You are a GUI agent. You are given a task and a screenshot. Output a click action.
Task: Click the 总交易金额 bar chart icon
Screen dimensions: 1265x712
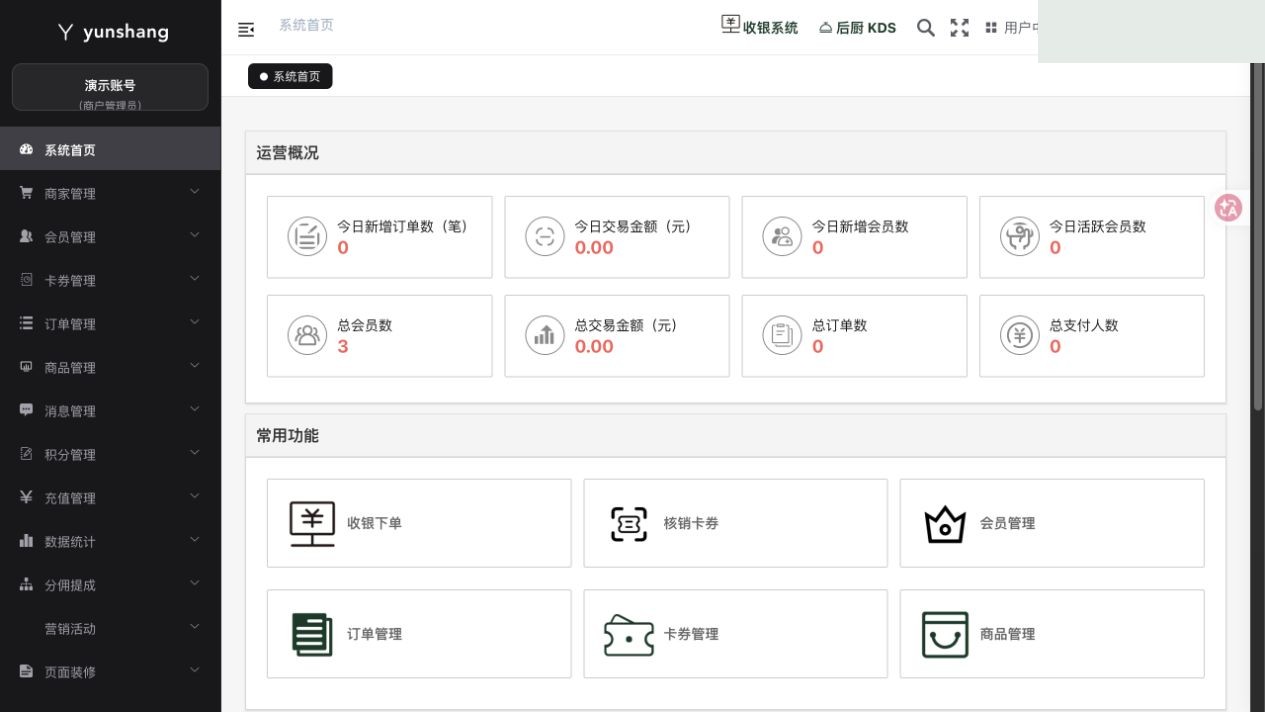[x=545, y=336]
